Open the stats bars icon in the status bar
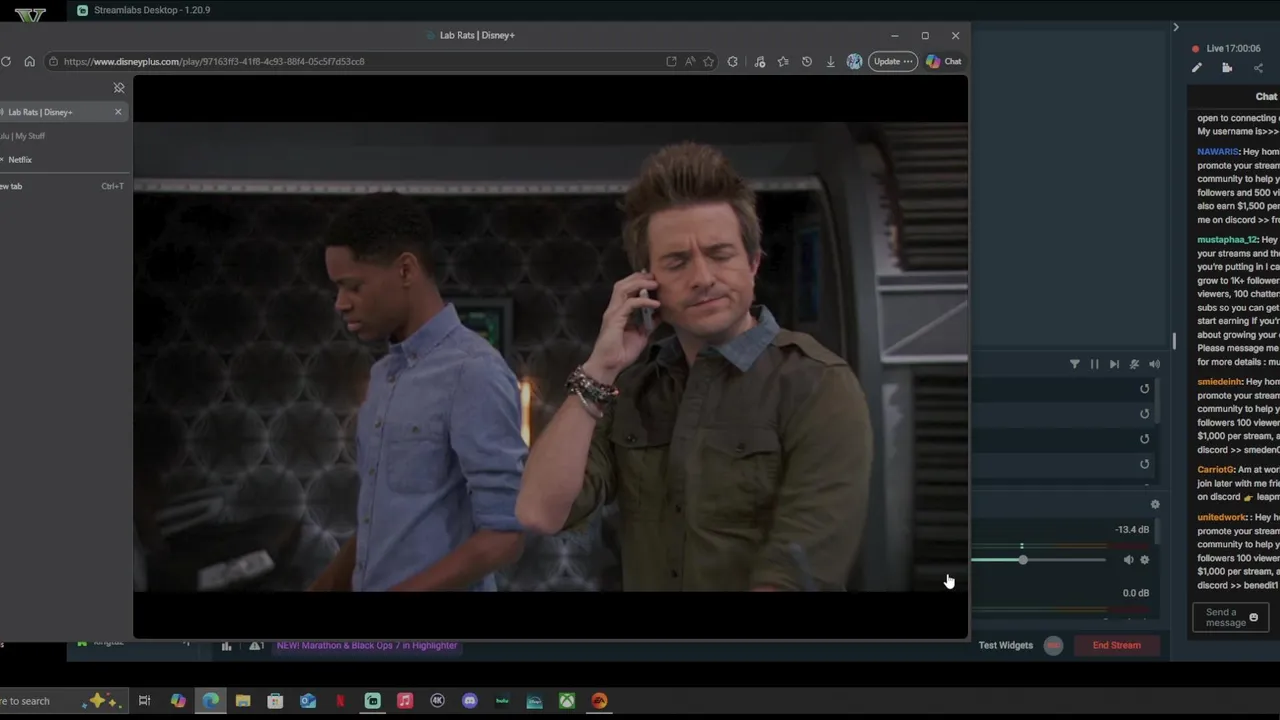The image size is (1280, 720). 226,646
